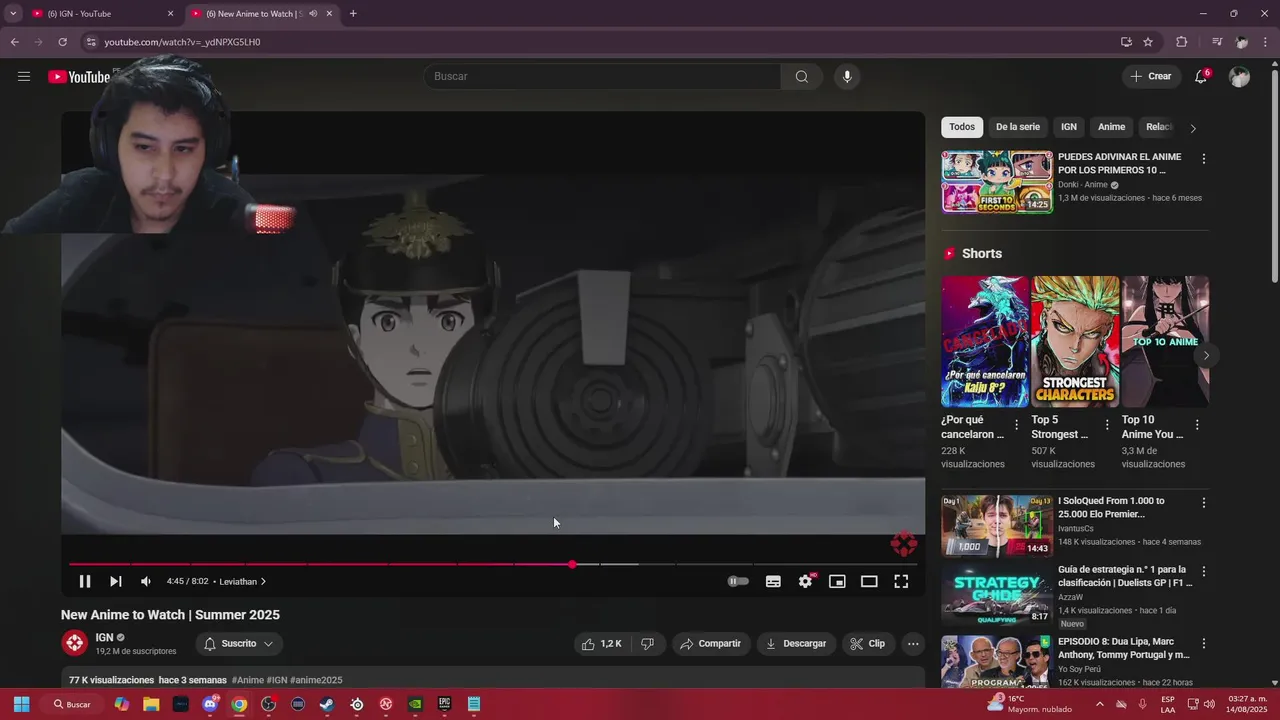
Task: Select the Todos filter chip
Action: click(x=962, y=127)
